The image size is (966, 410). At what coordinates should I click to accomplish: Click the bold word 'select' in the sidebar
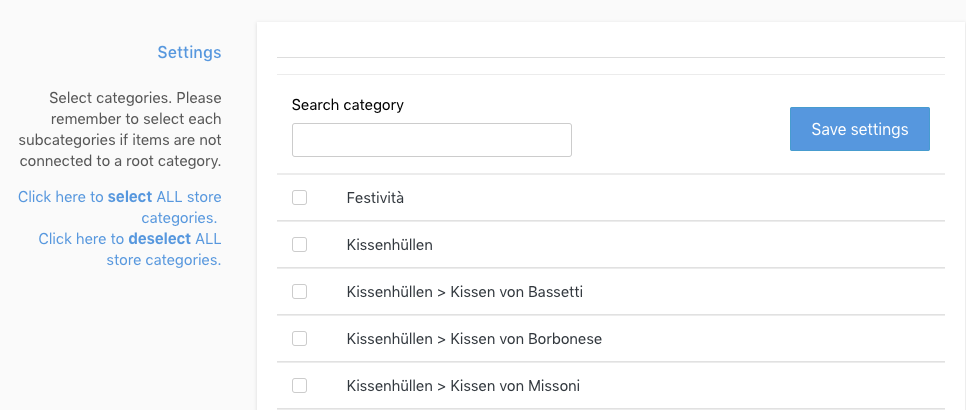[130, 197]
